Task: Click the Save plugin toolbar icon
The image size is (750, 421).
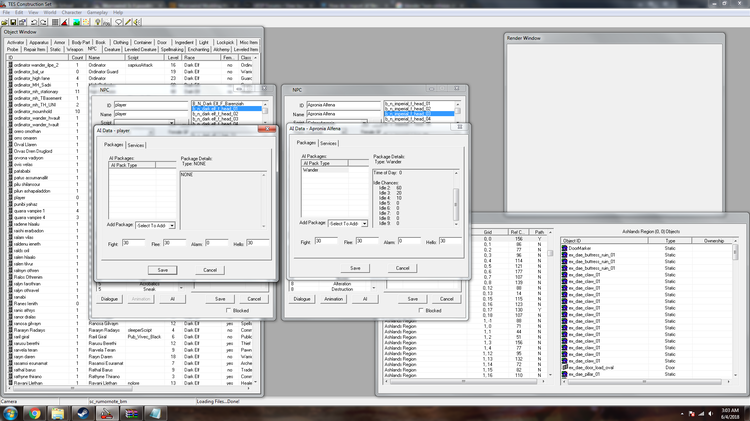Action: click(x=13, y=22)
